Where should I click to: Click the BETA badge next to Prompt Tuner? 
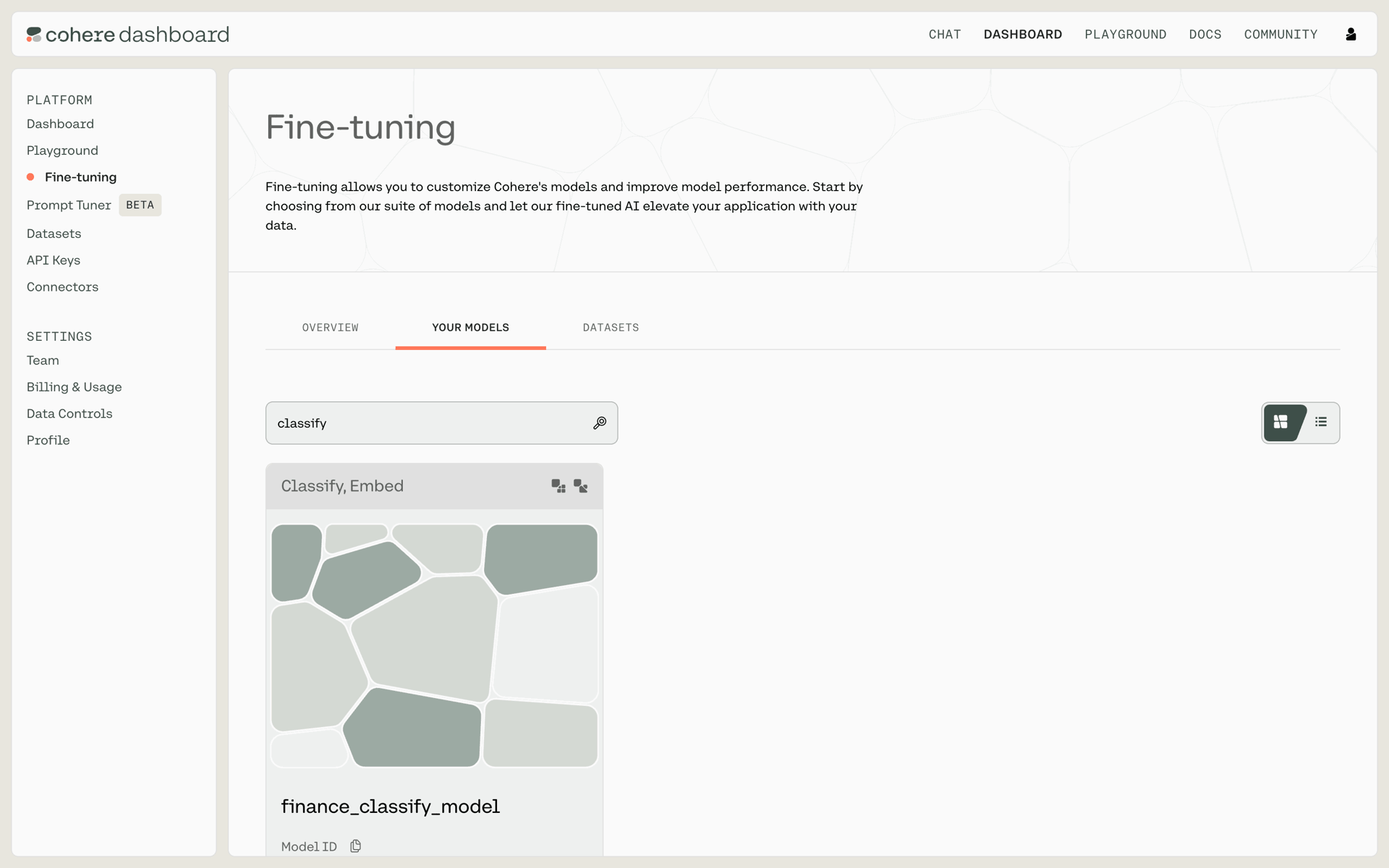(x=140, y=205)
